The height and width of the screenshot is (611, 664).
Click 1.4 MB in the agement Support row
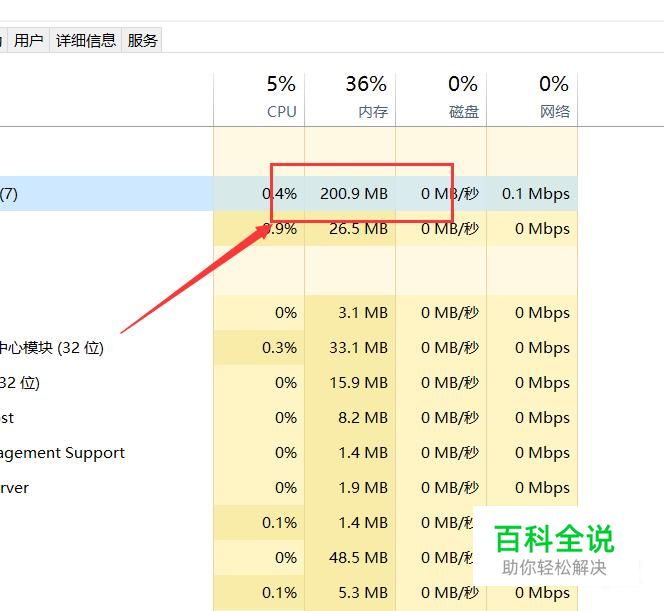click(x=363, y=453)
